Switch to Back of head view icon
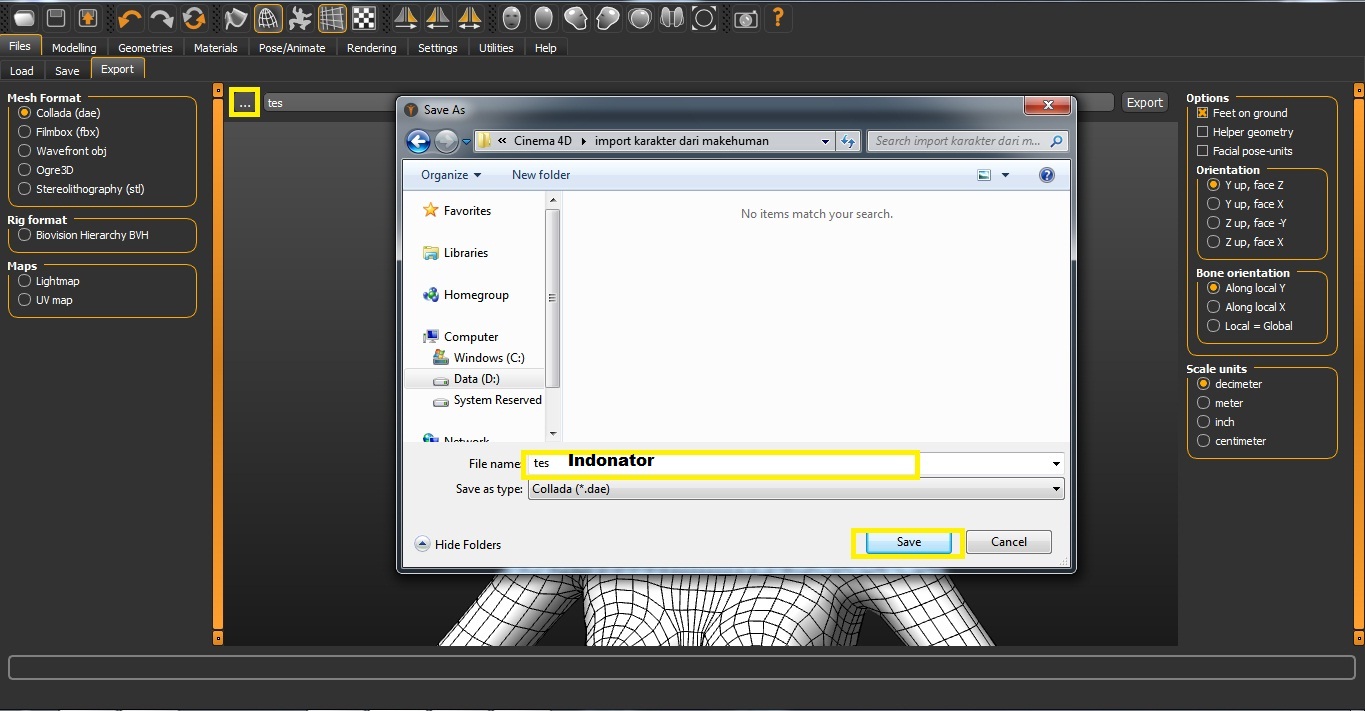Viewport: 1365px width, 711px height. pos(544,18)
